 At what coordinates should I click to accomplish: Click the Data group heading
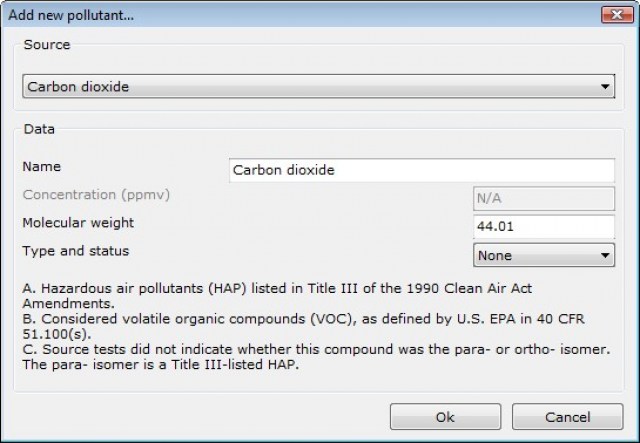click(39, 129)
